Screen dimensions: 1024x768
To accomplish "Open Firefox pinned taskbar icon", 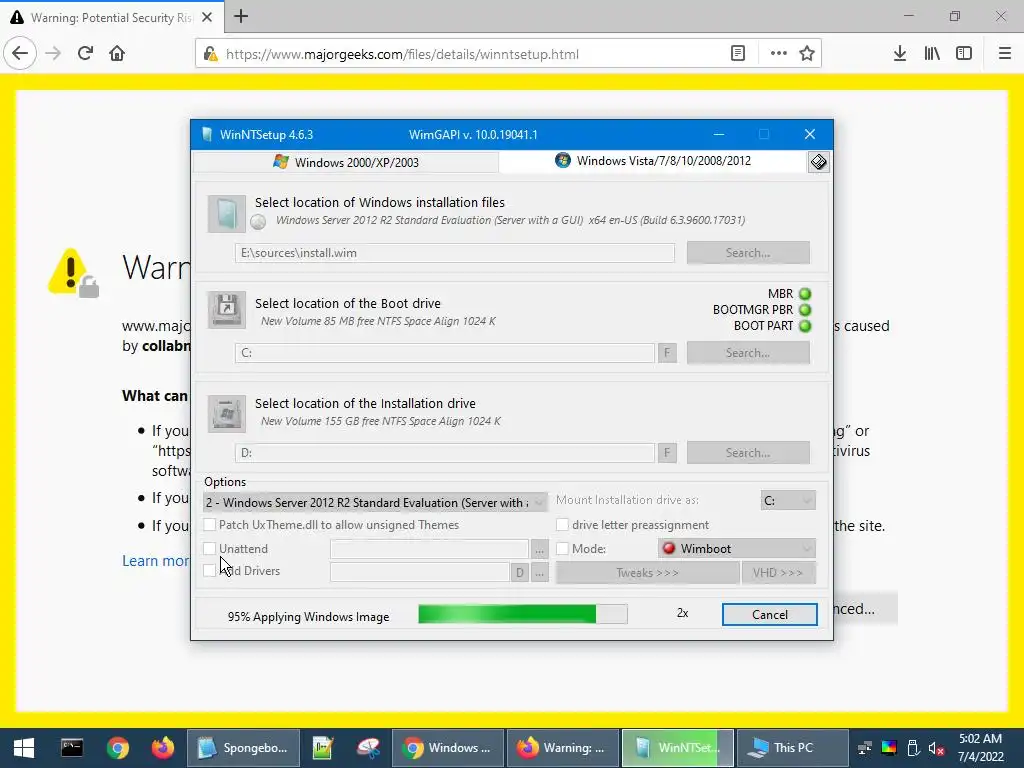I will click(163, 748).
